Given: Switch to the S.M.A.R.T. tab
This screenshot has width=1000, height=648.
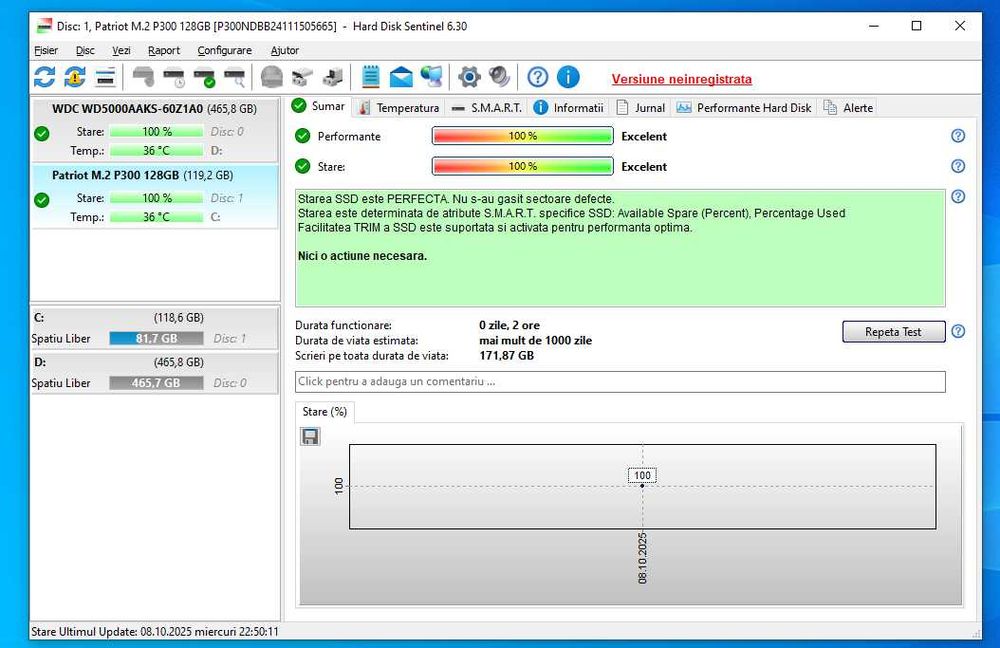Looking at the screenshot, I should 487,108.
